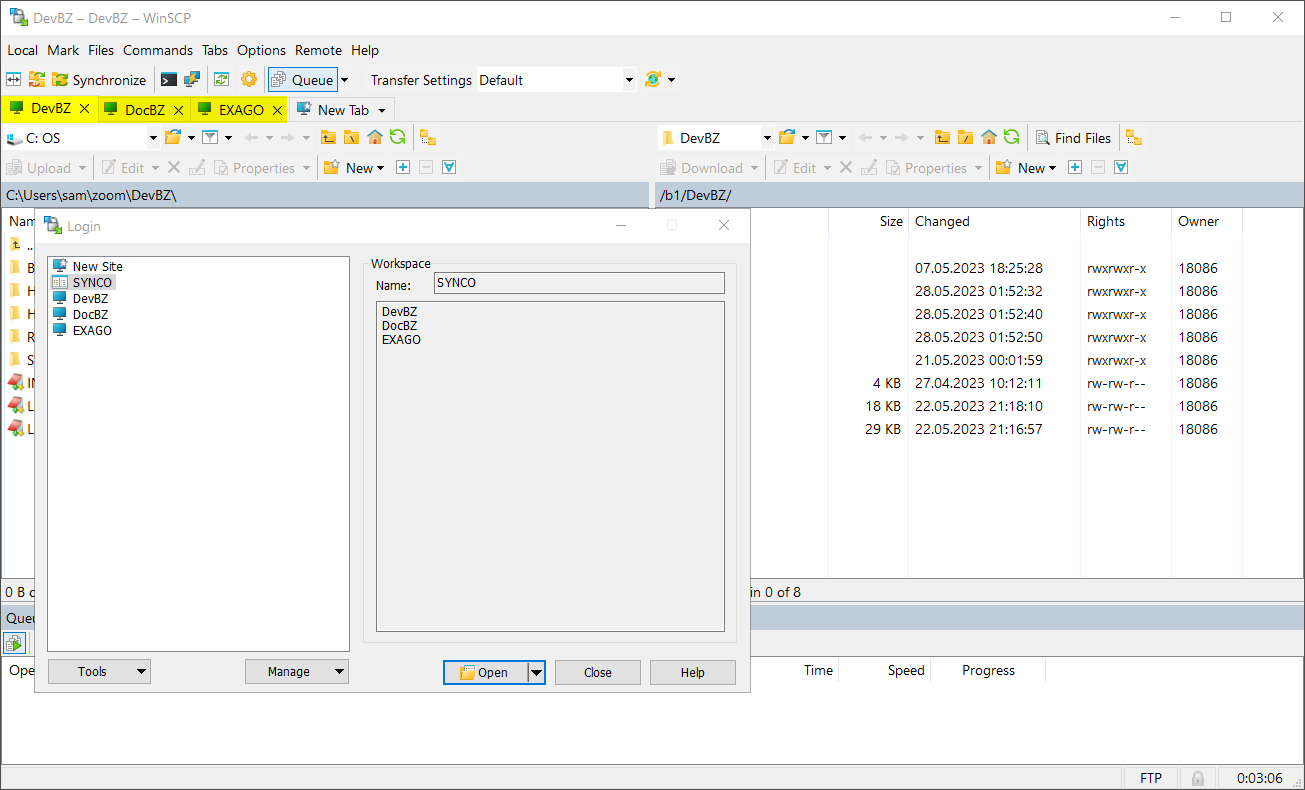Viewport: 1305px width, 790px height.
Task: Go to remote parent directory icon
Action: coord(942,138)
